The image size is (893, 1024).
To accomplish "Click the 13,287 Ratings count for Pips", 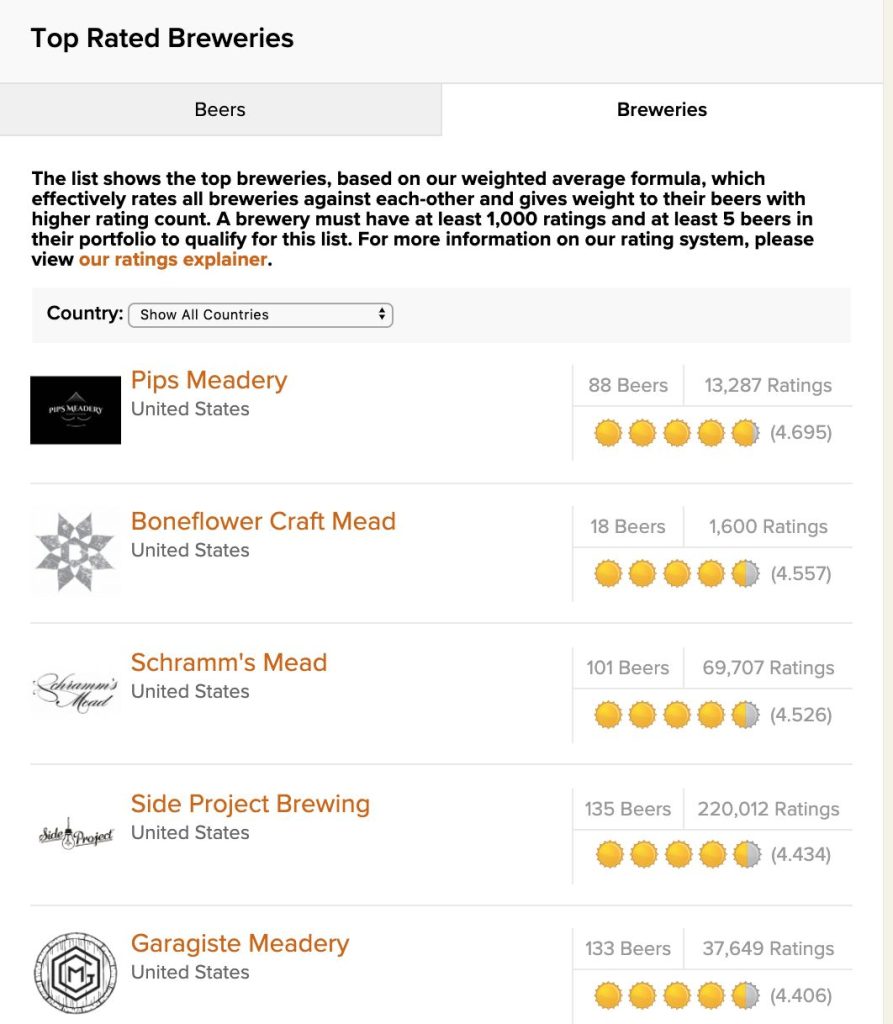I will 768,385.
